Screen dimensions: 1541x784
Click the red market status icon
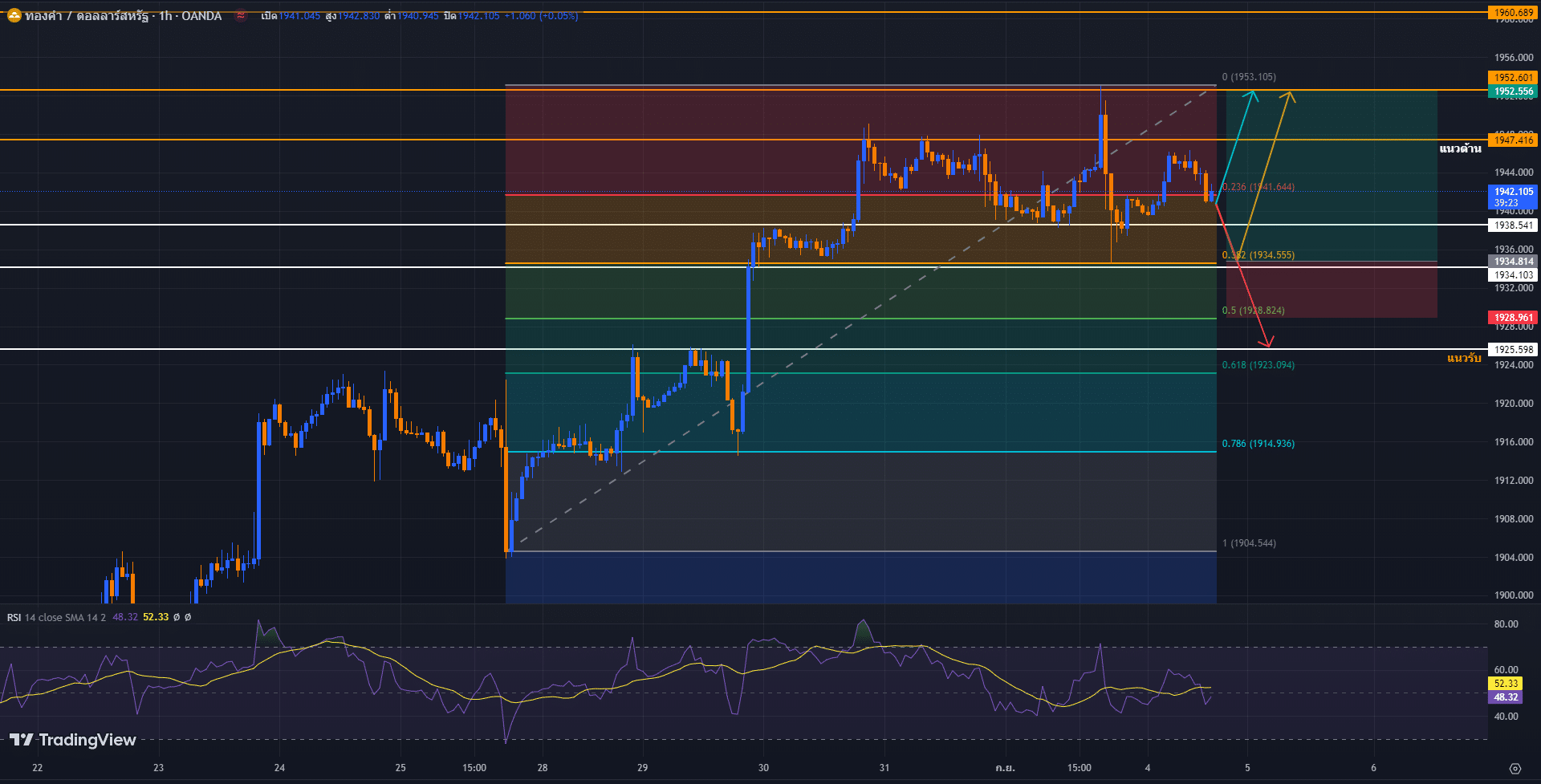[240, 15]
